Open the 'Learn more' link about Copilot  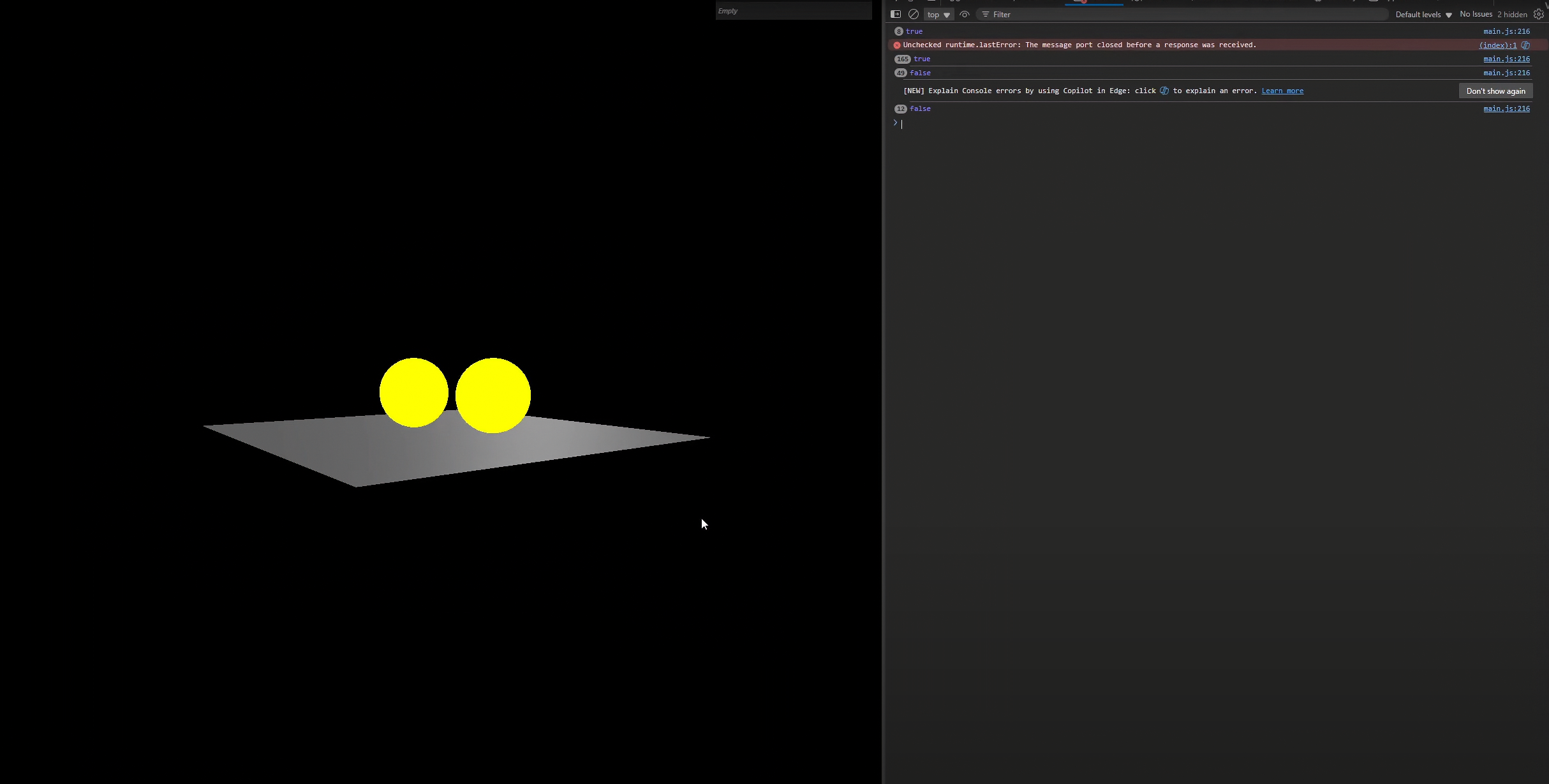1282,91
